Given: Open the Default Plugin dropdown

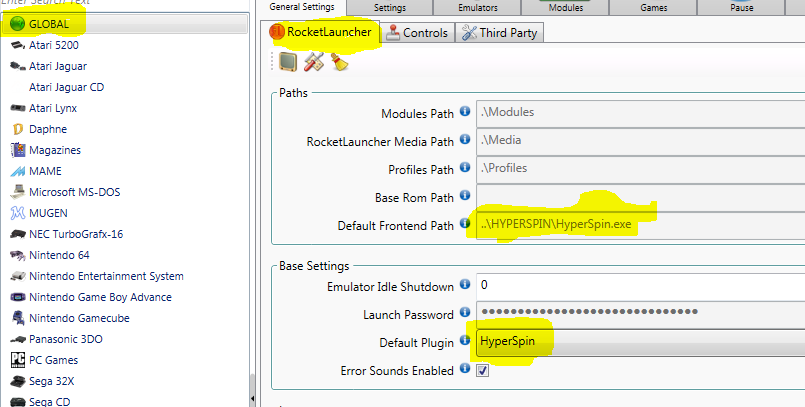Looking at the screenshot, I should [640, 342].
